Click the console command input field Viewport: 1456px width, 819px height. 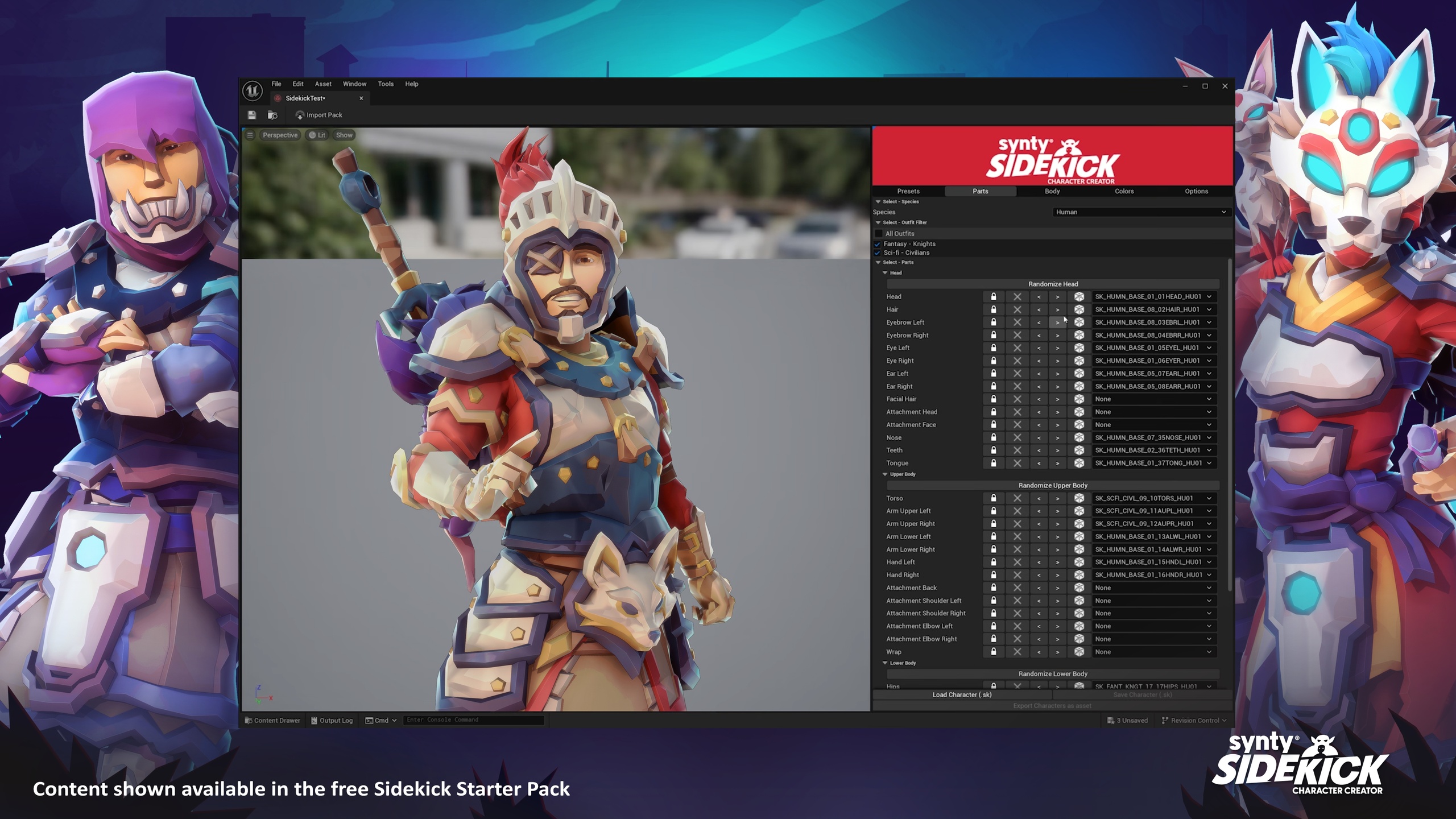[x=474, y=720]
